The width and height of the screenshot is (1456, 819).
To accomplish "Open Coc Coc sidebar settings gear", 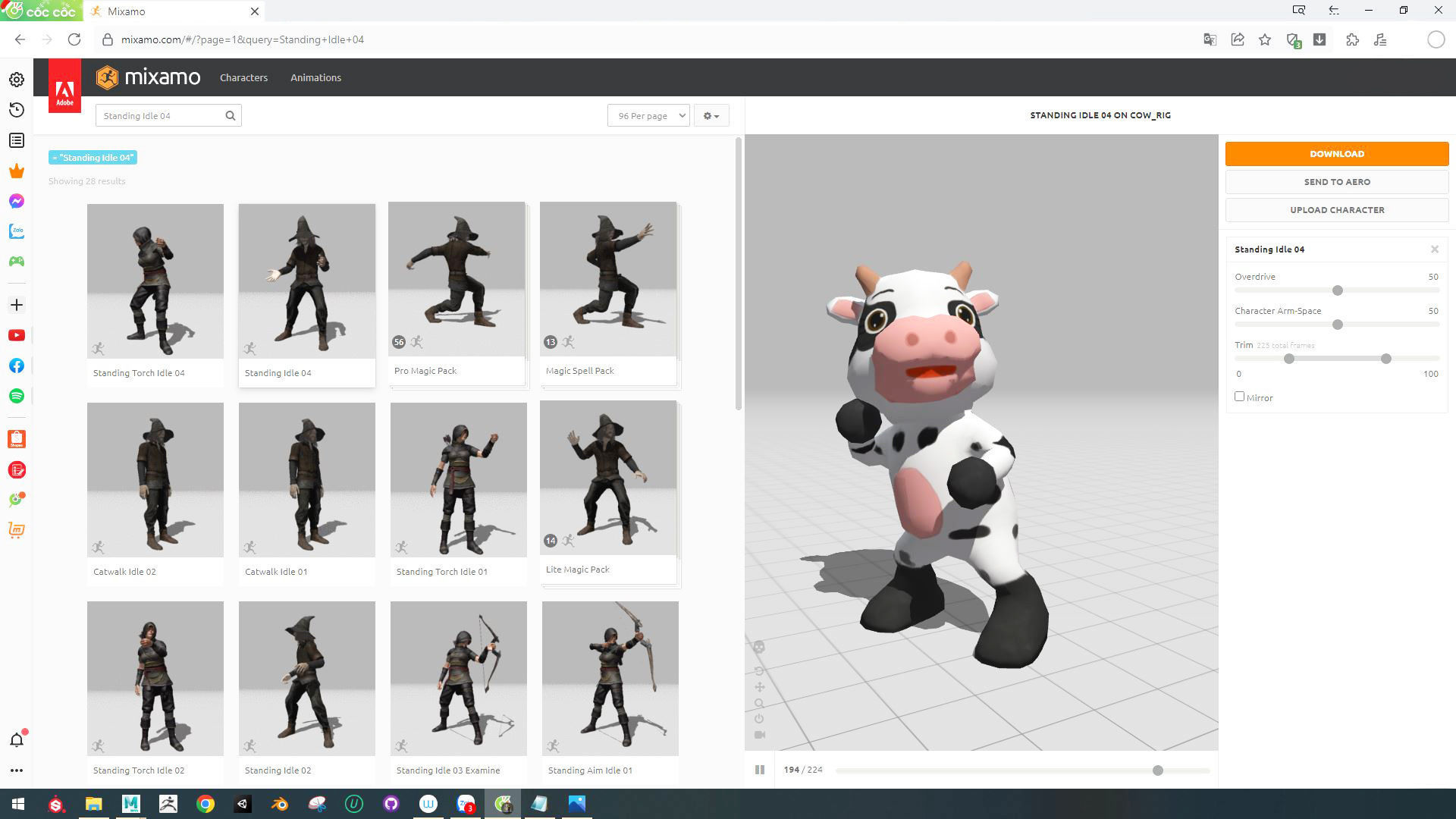I will [x=17, y=80].
